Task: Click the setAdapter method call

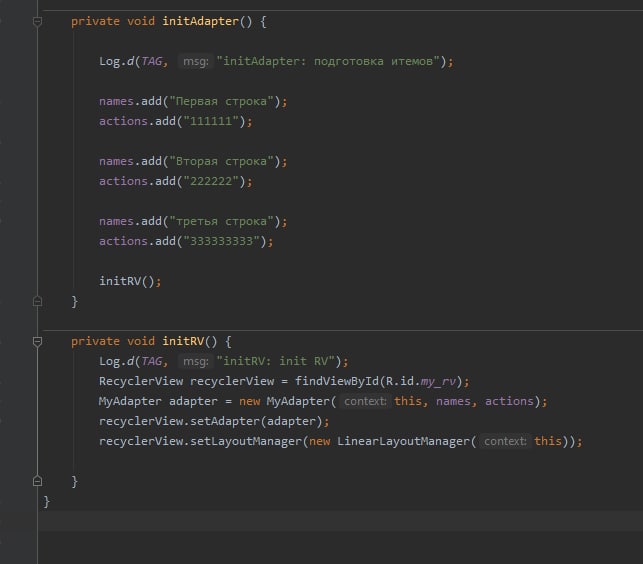Action: pyautogui.click(x=225, y=421)
